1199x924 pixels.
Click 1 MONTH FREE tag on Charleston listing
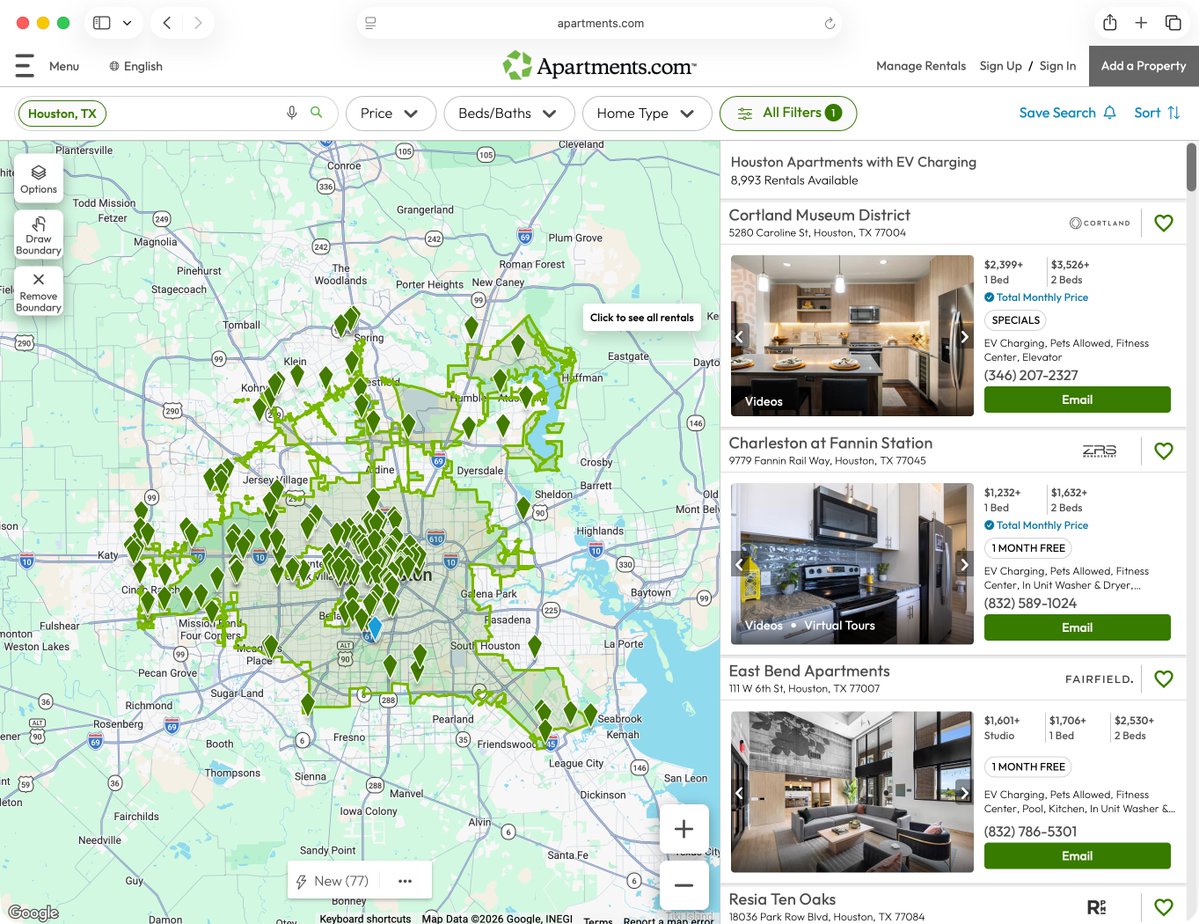click(x=1028, y=548)
